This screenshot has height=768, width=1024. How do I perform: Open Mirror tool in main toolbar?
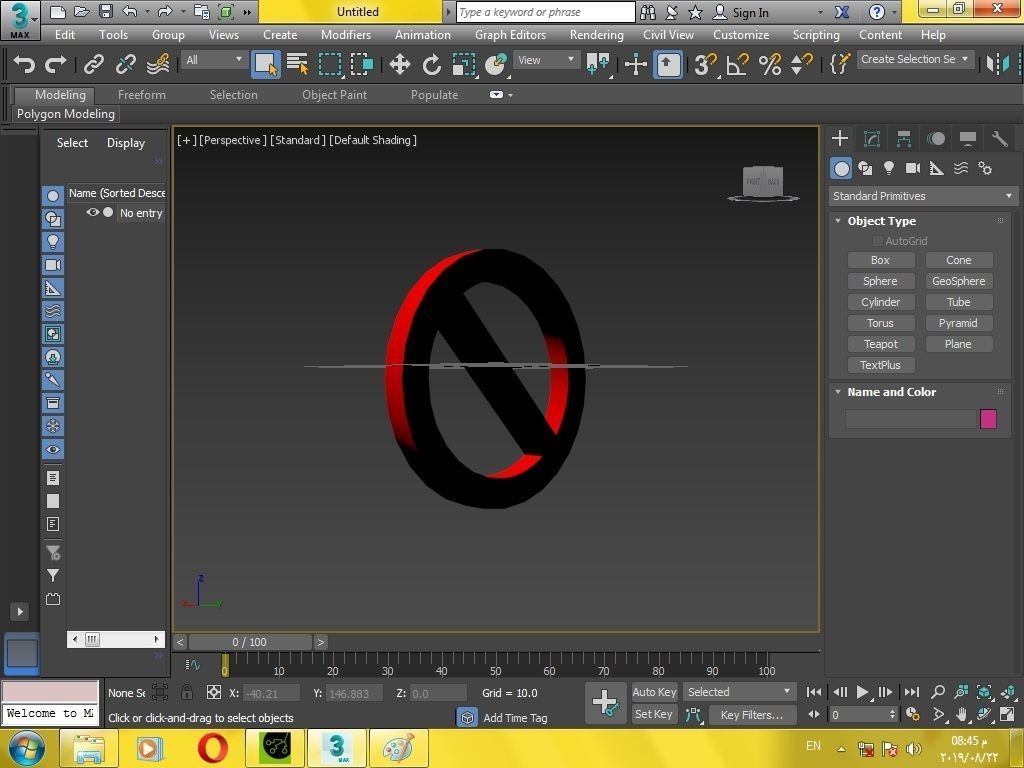click(x=997, y=64)
